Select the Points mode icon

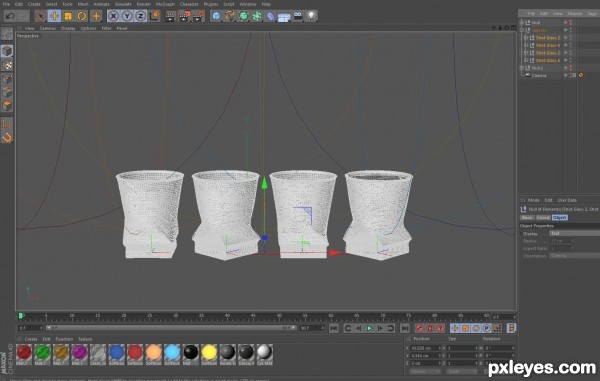click(x=7, y=79)
